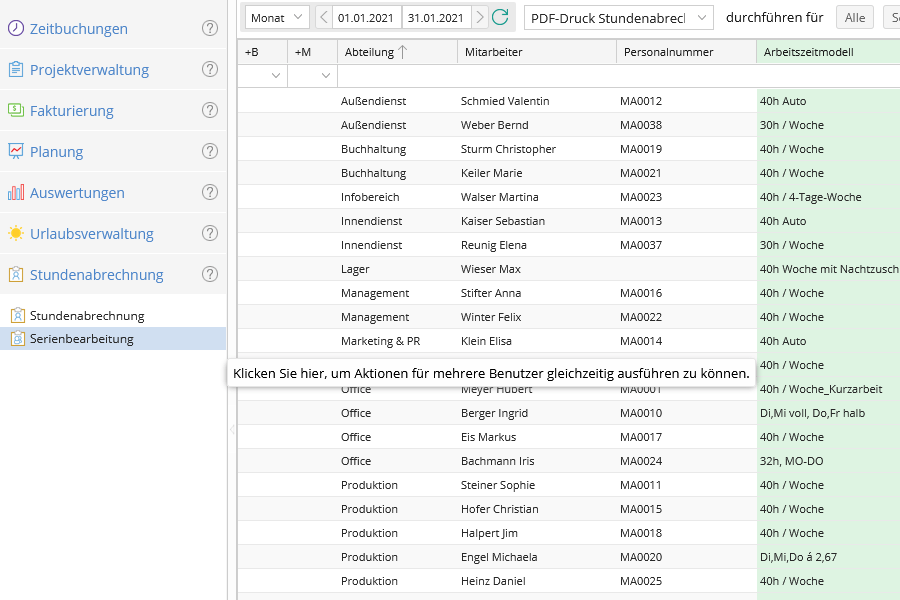Click the Fakturierung money icon

[16, 111]
